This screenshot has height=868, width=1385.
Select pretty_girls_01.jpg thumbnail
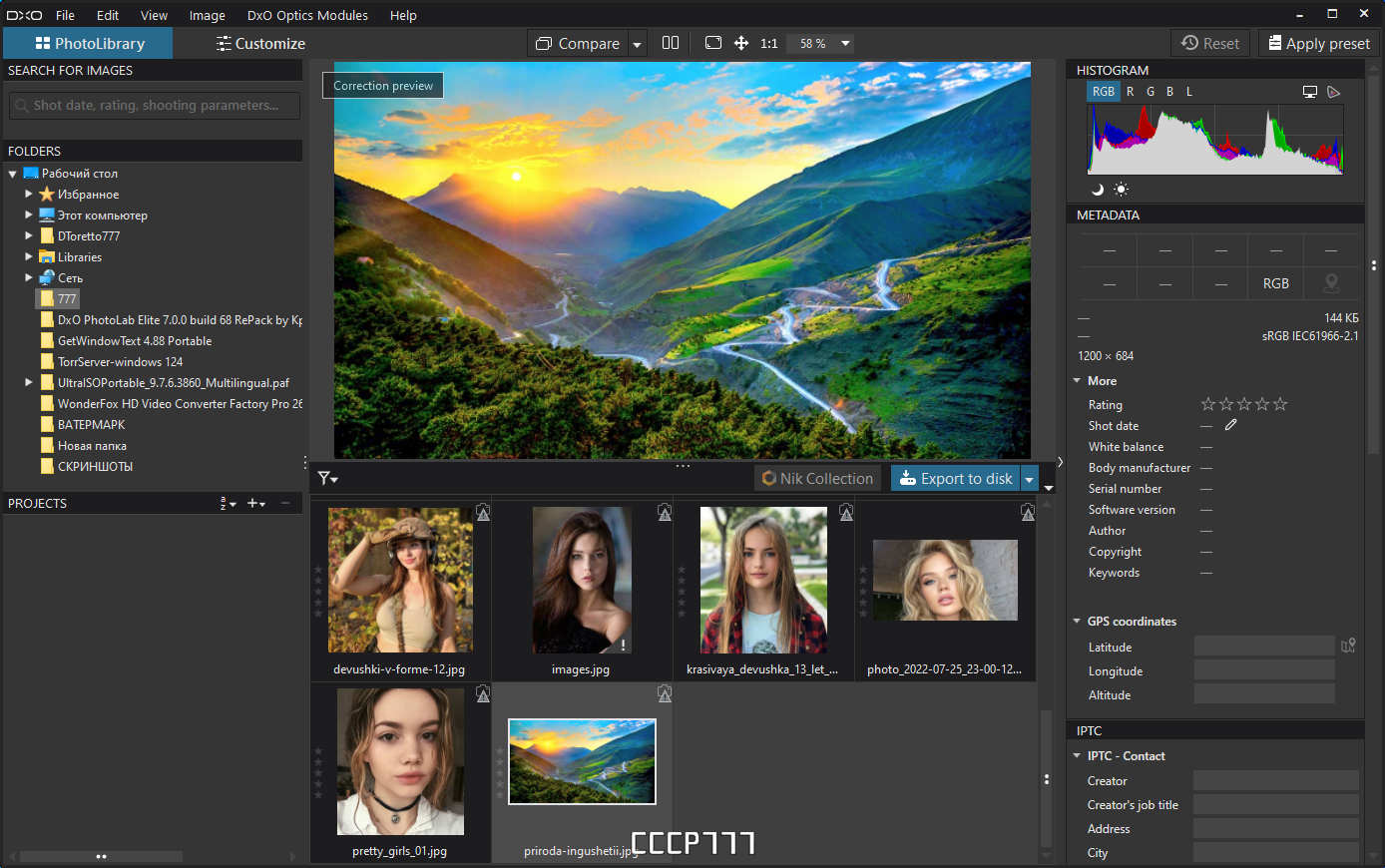pyautogui.click(x=400, y=761)
